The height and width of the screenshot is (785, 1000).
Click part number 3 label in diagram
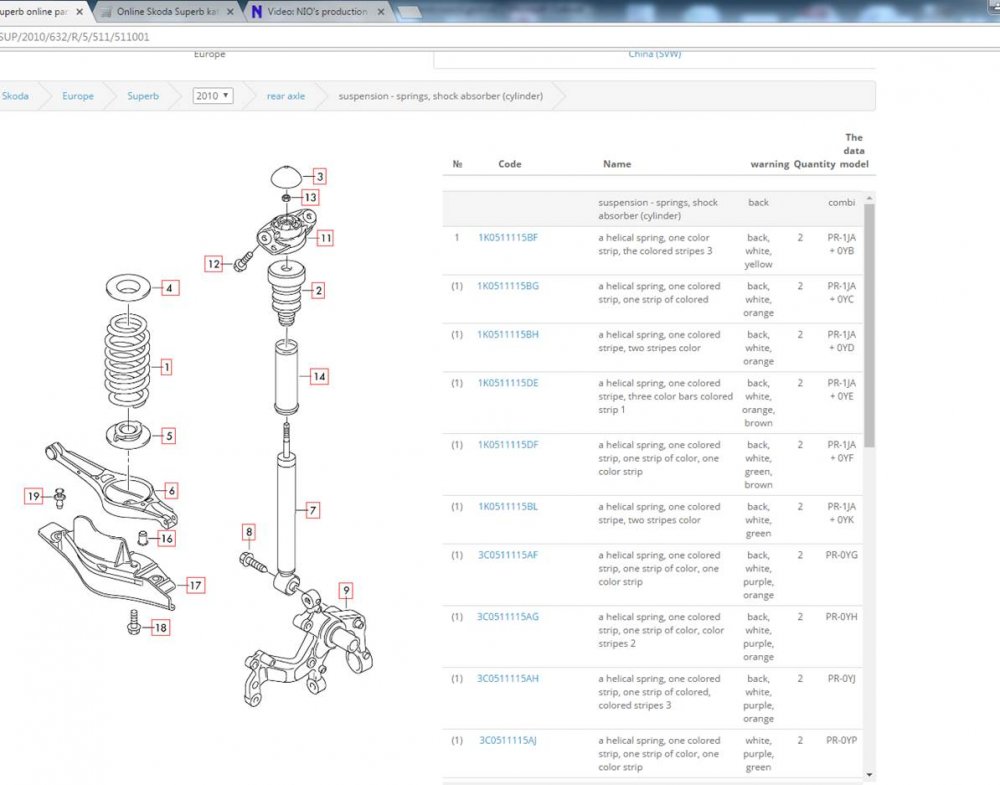tap(320, 177)
